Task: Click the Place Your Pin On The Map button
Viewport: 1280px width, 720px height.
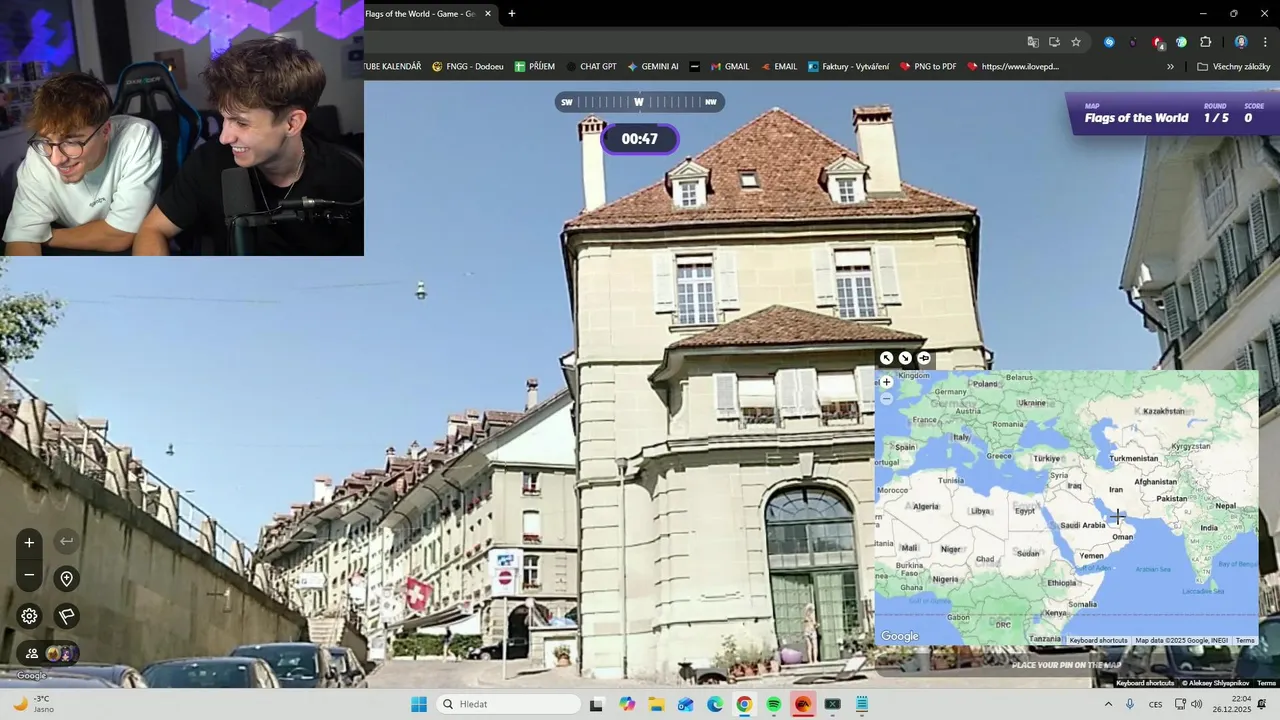Action: coord(1066,665)
